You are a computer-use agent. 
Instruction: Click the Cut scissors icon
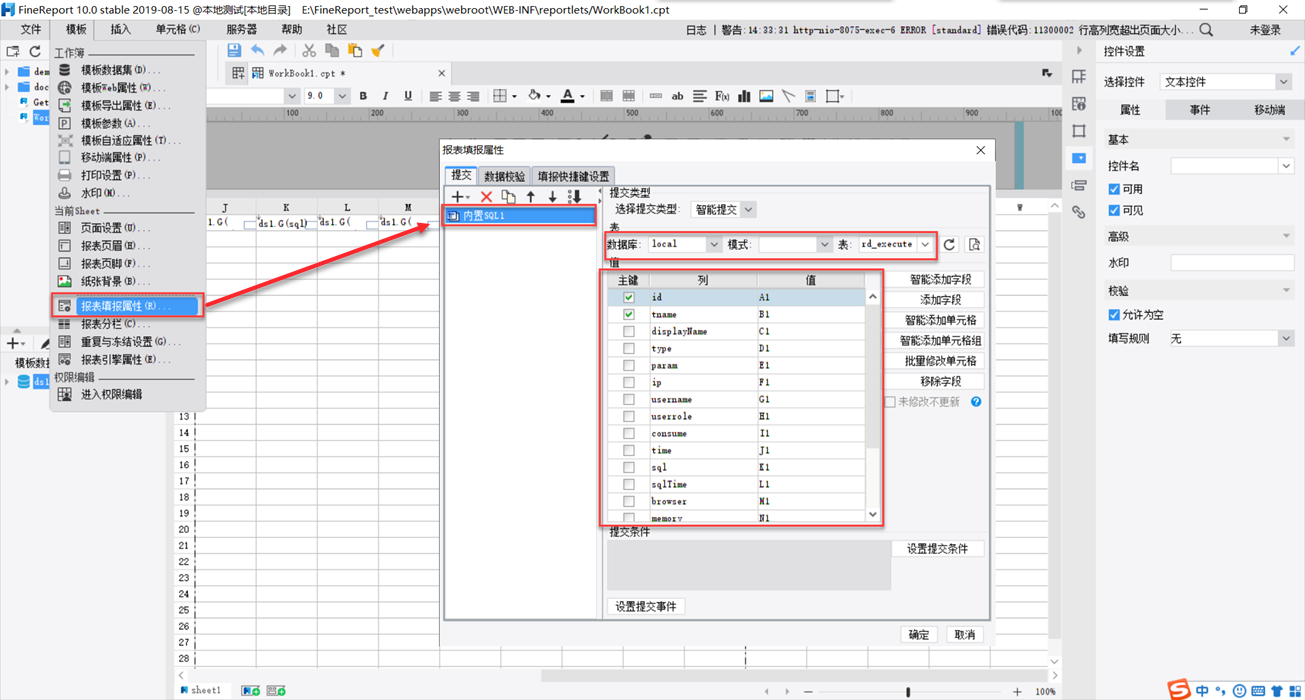click(x=309, y=50)
